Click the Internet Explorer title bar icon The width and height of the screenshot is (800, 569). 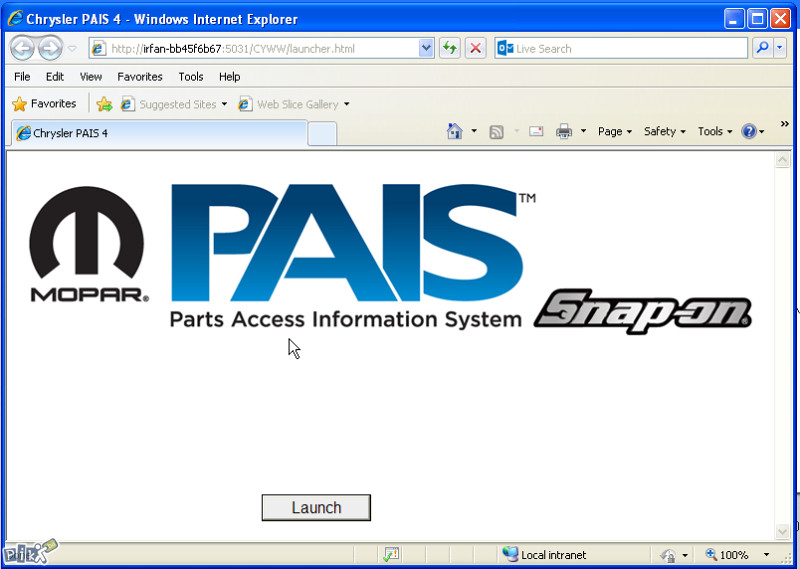[15, 18]
